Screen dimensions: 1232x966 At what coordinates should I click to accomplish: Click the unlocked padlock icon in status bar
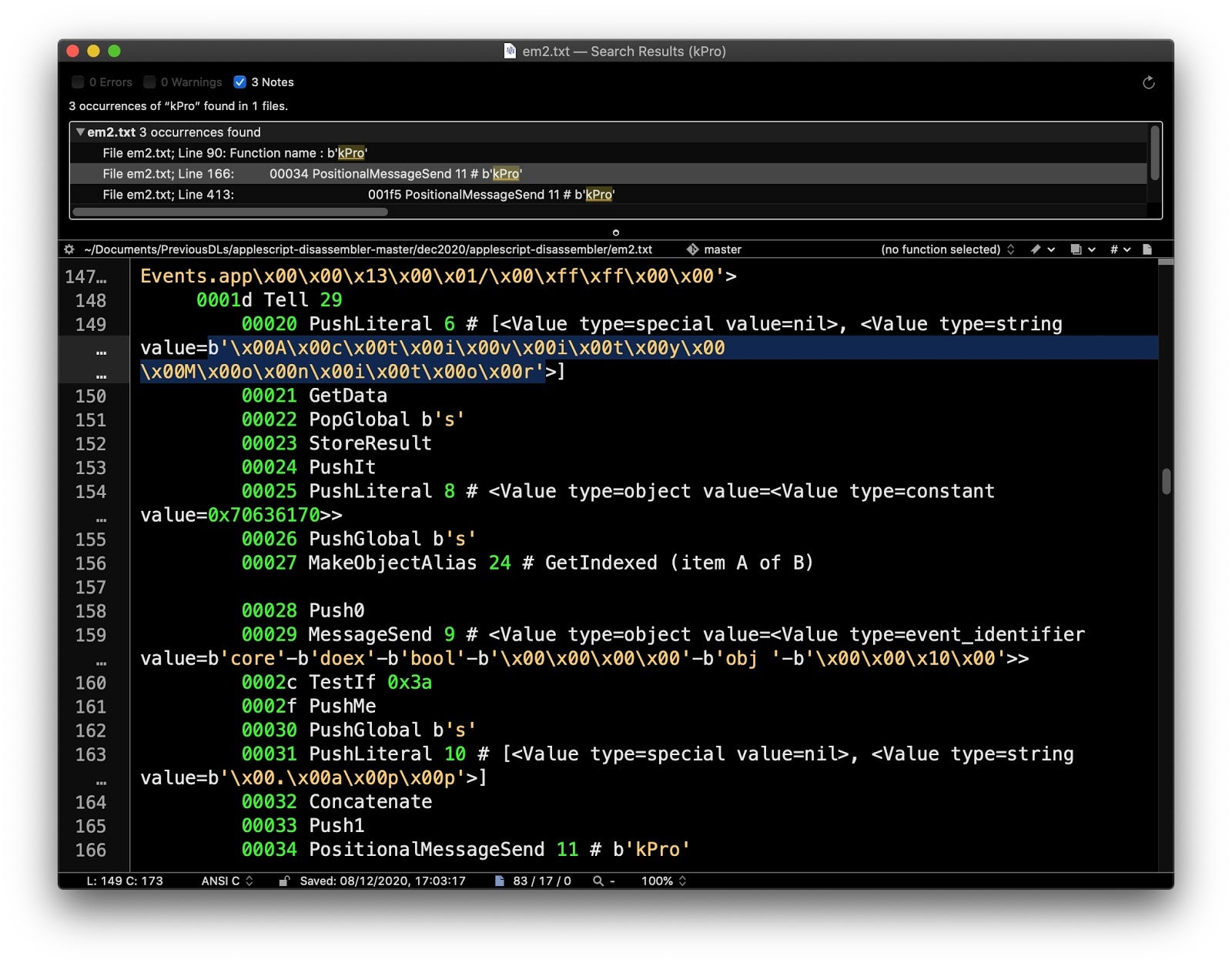283,881
